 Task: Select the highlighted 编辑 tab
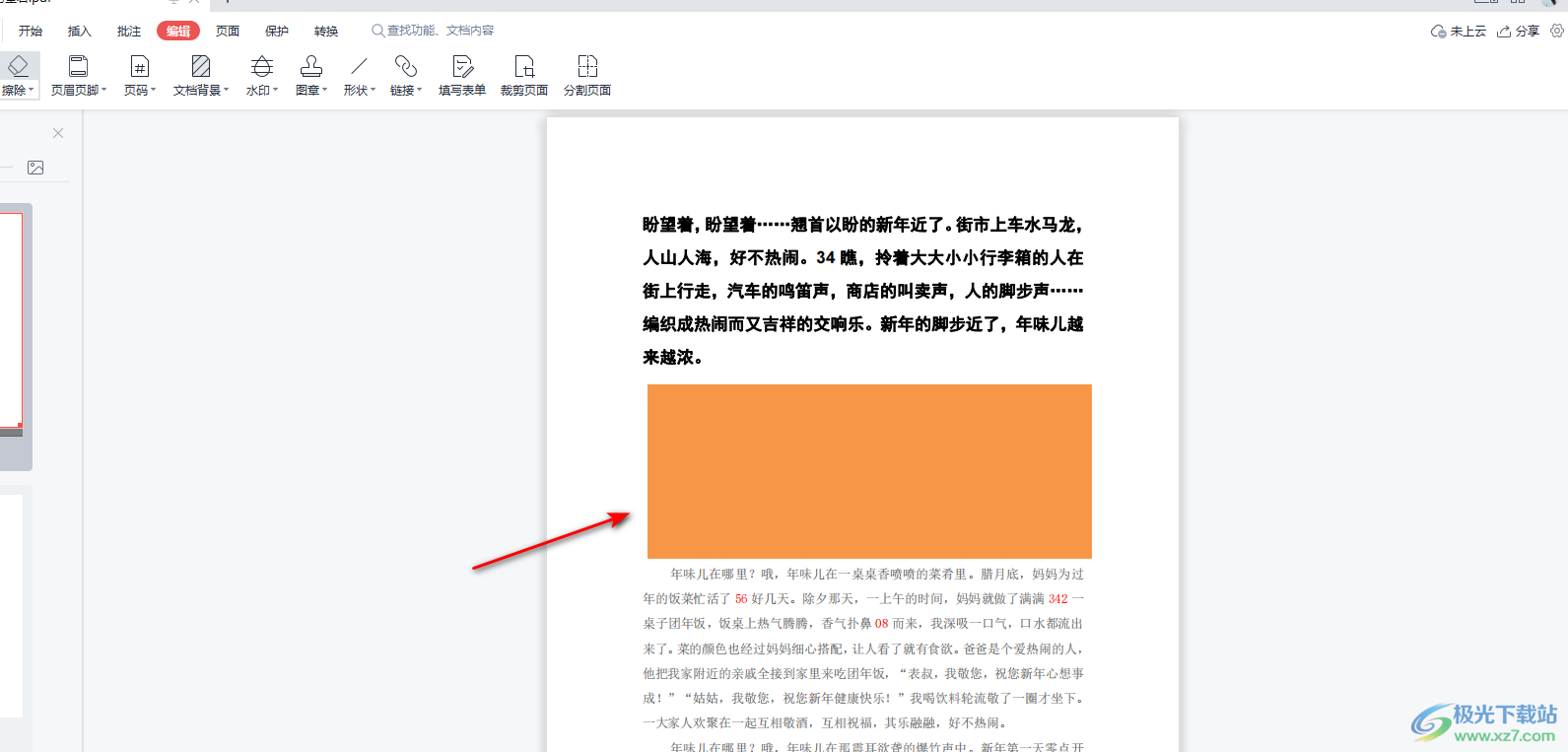pos(178,32)
